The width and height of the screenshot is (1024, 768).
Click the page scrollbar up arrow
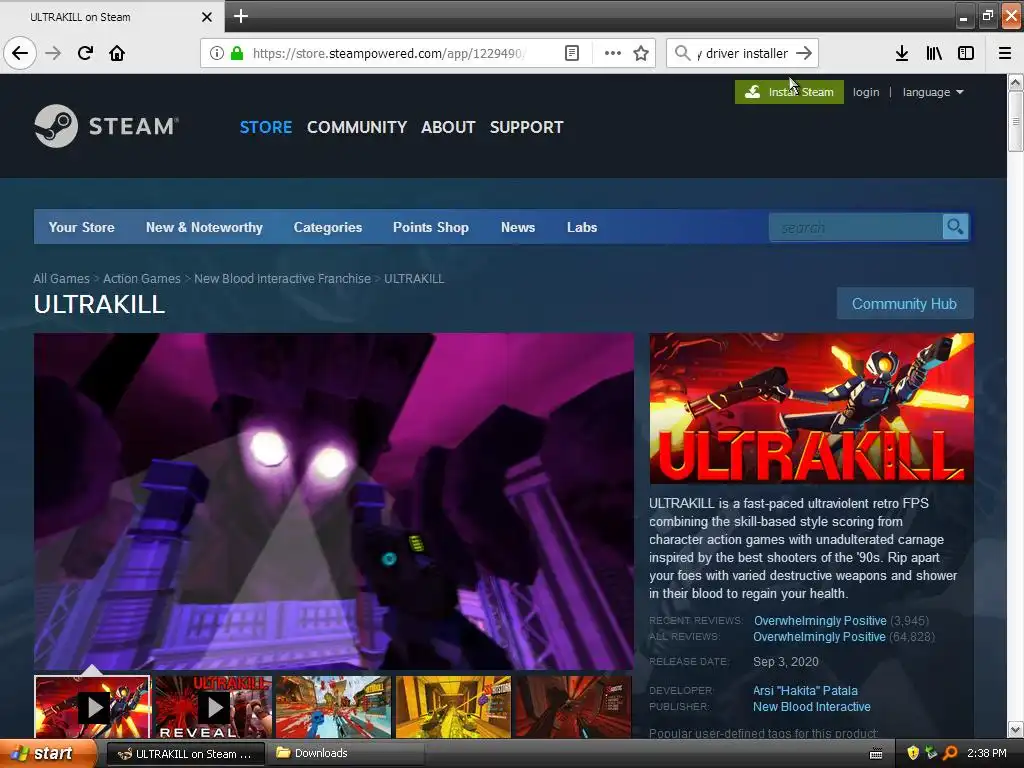[x=1015, y=82]
